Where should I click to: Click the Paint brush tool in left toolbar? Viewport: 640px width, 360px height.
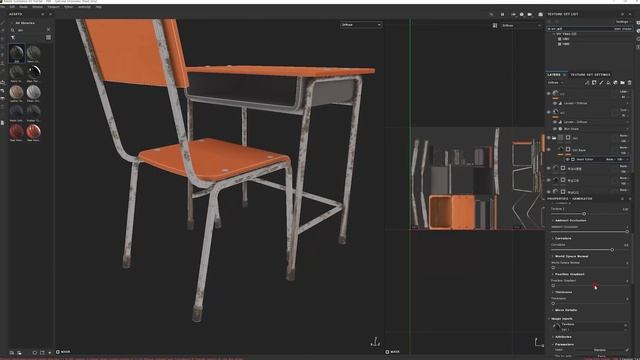click(x=3, y=23)
